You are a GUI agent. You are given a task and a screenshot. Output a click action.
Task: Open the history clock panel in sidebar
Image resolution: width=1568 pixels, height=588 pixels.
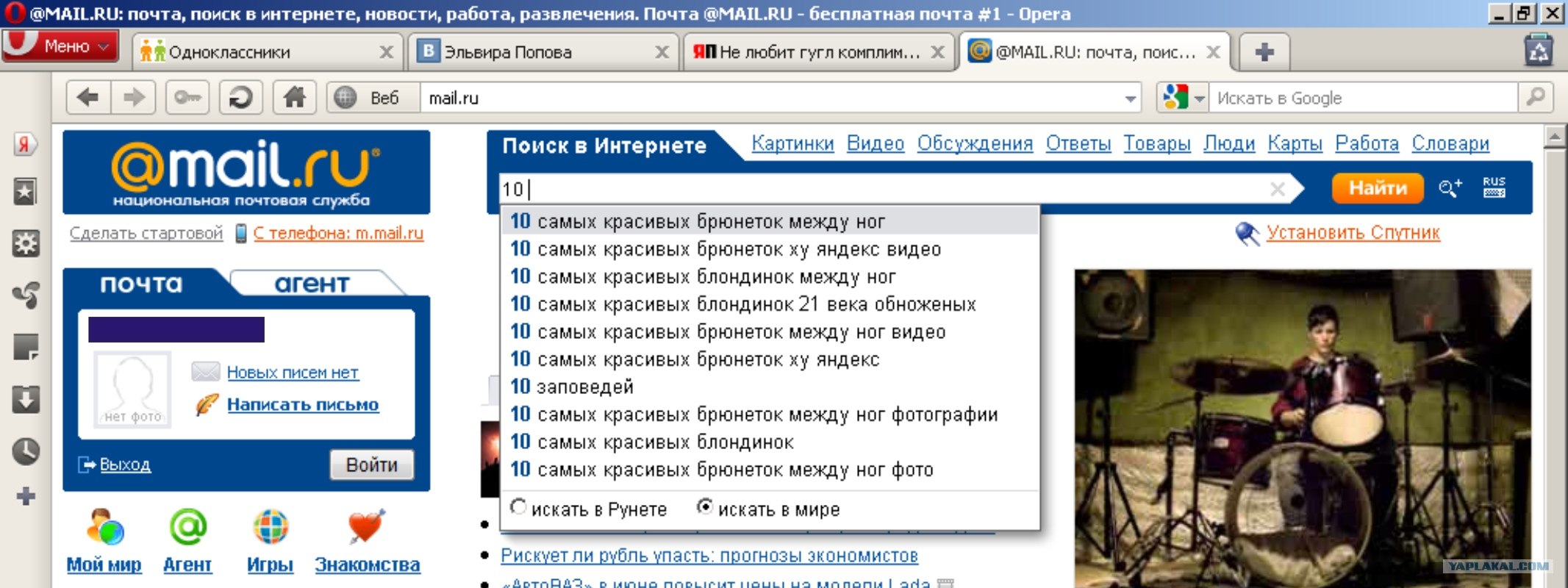pyautogui.click(x=26, y=451)
